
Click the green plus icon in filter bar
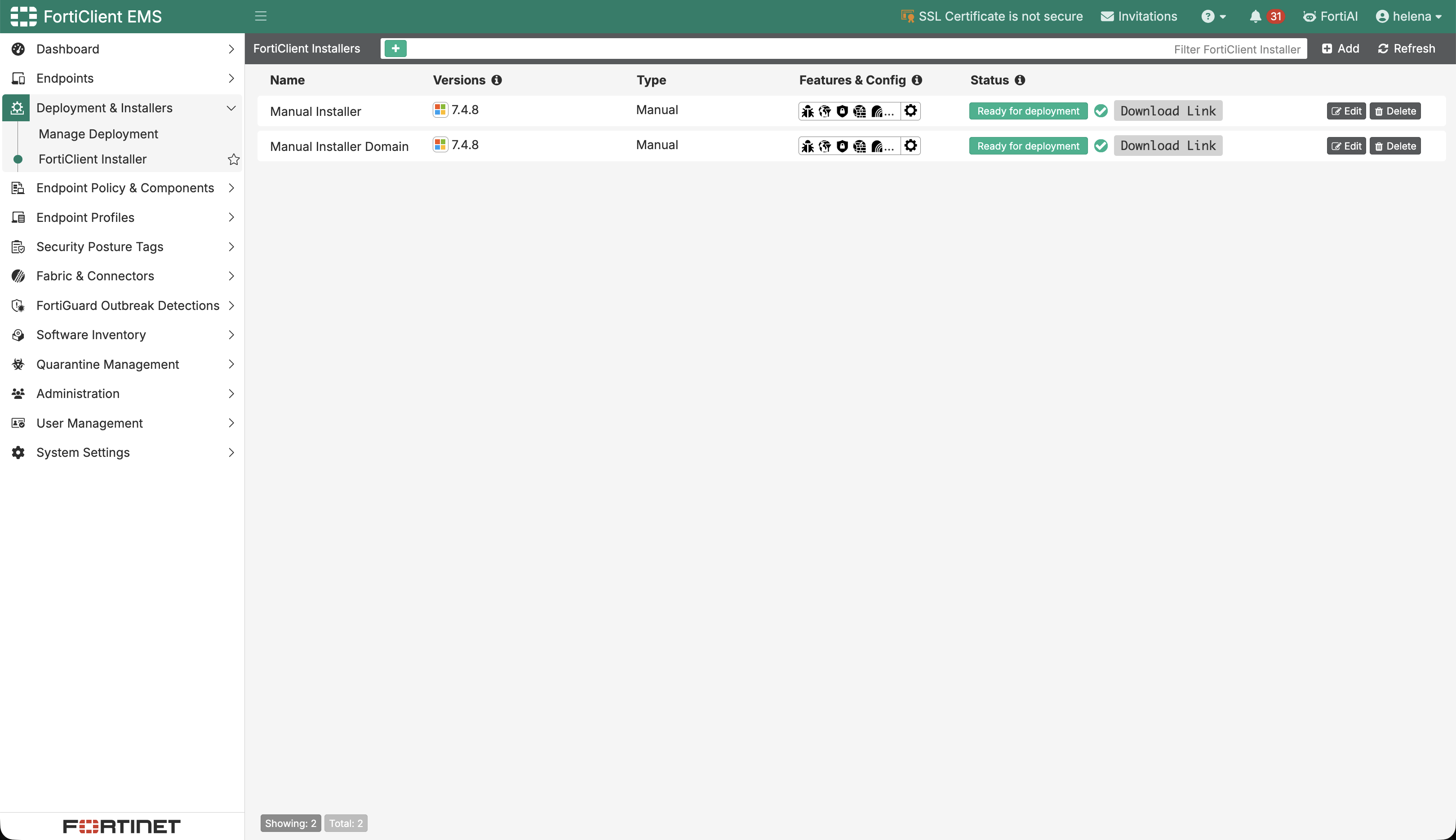(x=395, y=49)
